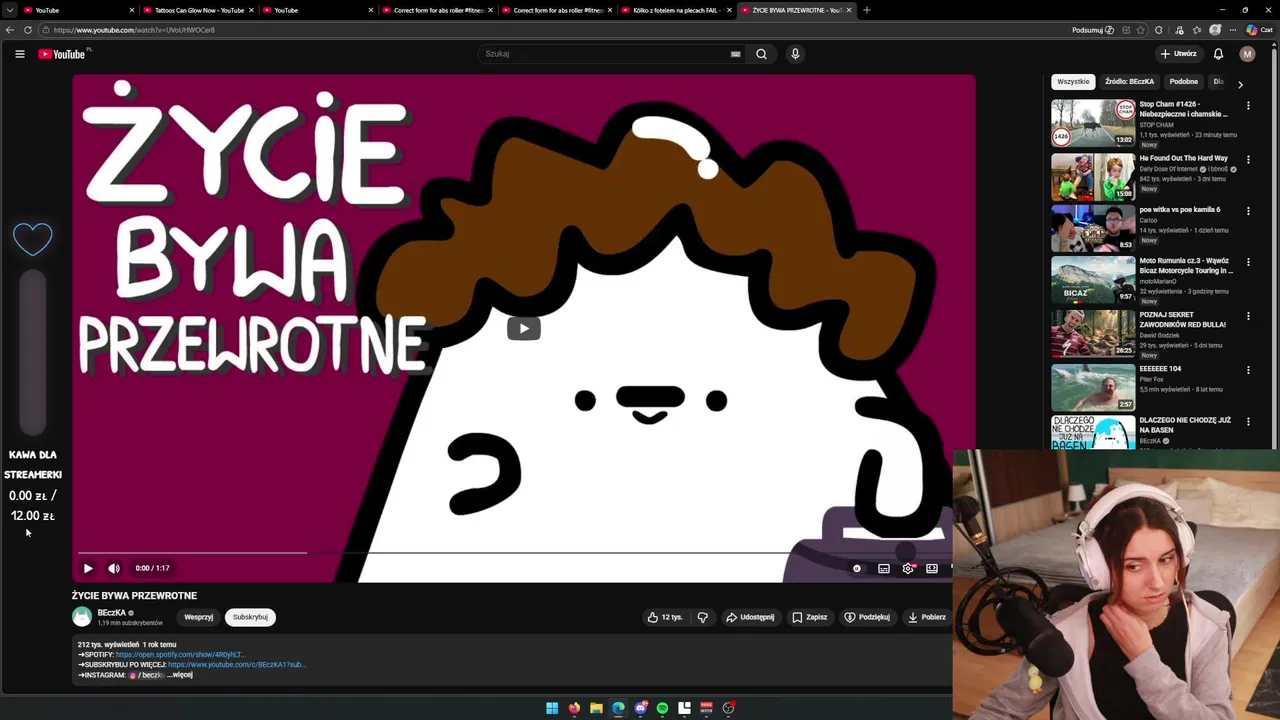Screen dimensions: 1280x720
Task: Click play in the player control bar
Action: pyautogui.click(x=88, y=568)
